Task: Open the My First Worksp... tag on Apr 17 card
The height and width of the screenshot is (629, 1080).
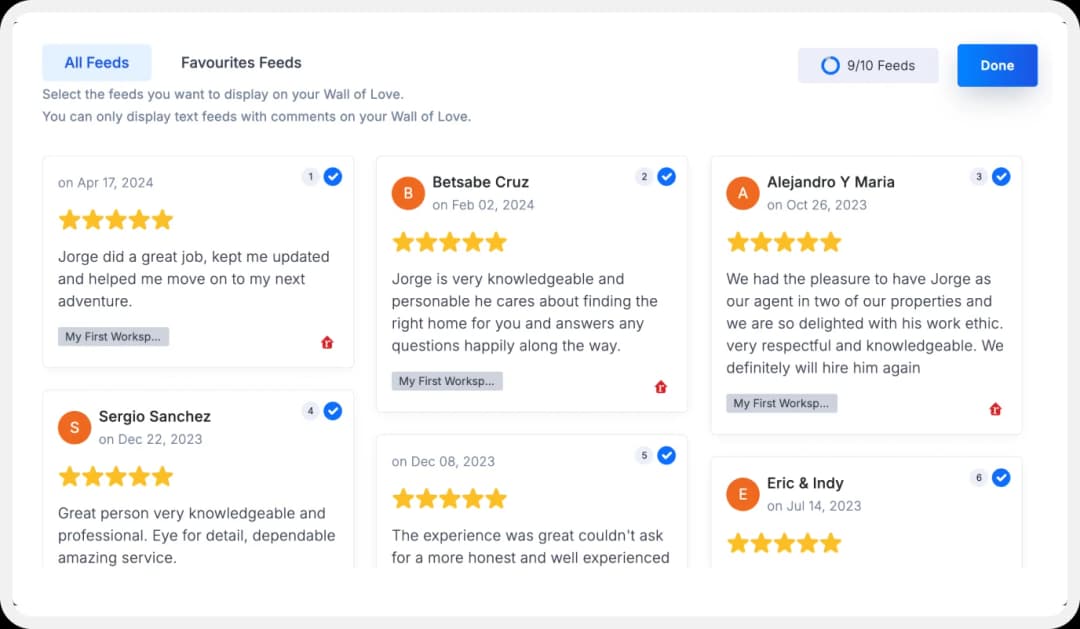Action: tap(113, 336)
